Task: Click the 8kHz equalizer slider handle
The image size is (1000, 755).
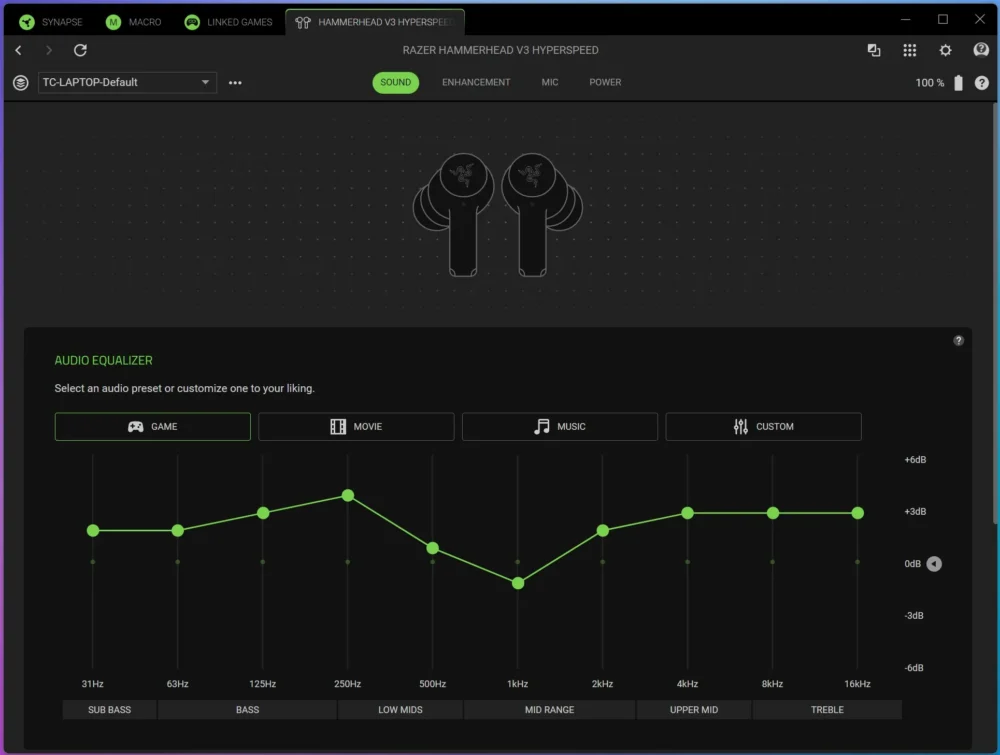Action: point(773,513)
